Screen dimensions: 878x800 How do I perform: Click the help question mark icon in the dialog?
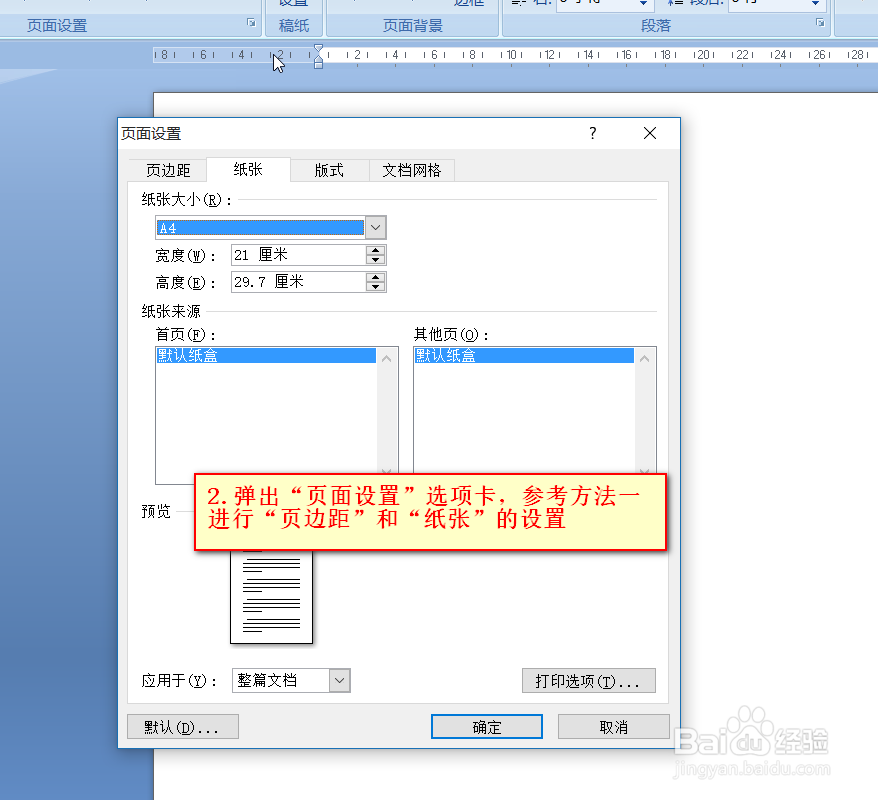click(x=592, y=133)
